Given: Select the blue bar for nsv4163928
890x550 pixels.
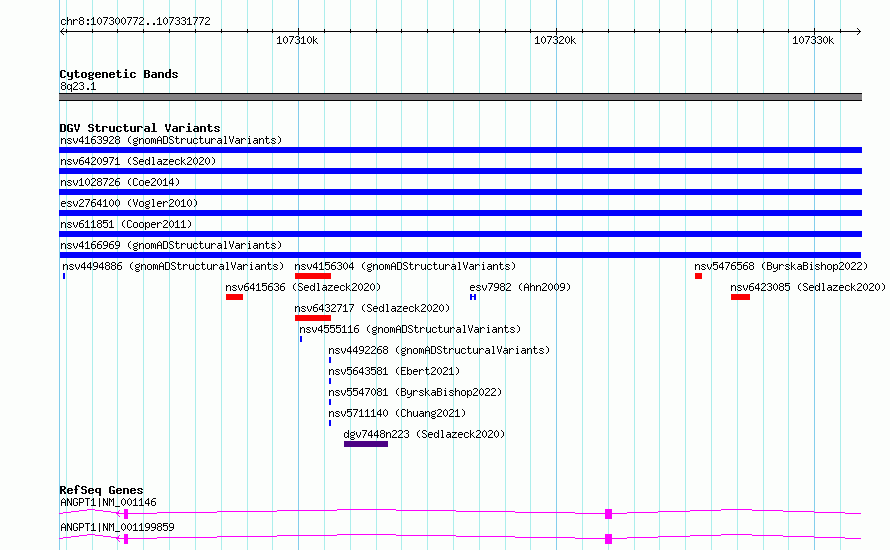Looking at the screenshot, I should [x=460, y=150].
